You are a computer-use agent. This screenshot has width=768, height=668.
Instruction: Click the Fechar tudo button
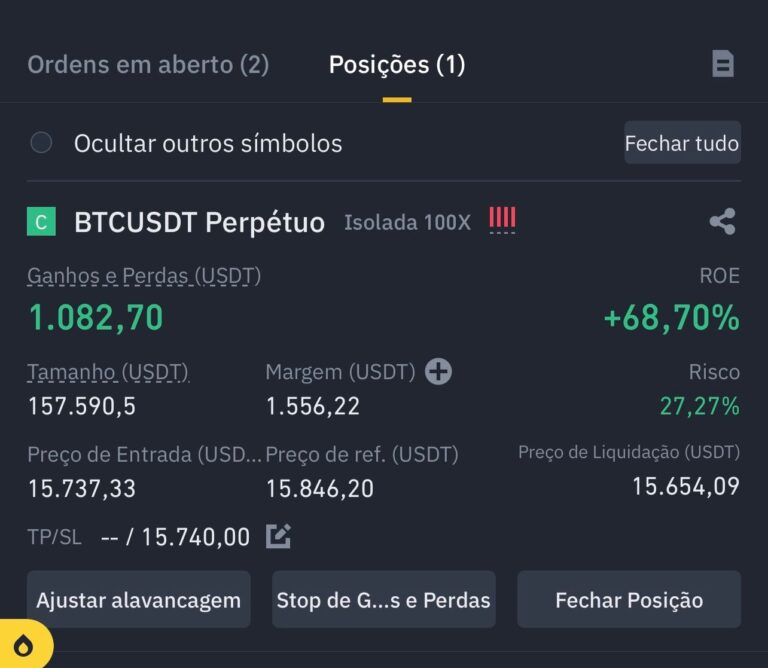pos(682,143)
